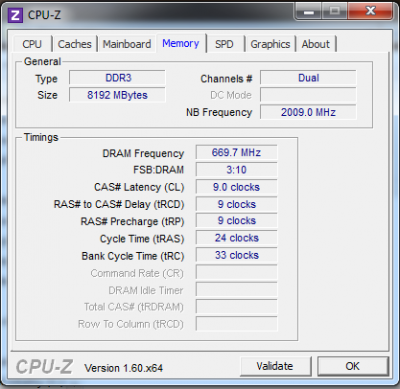The width and height of the screenshot is (400, 389).
Task: Click the Total CAS# (tRDRAM) label
Action: point(134,307)
